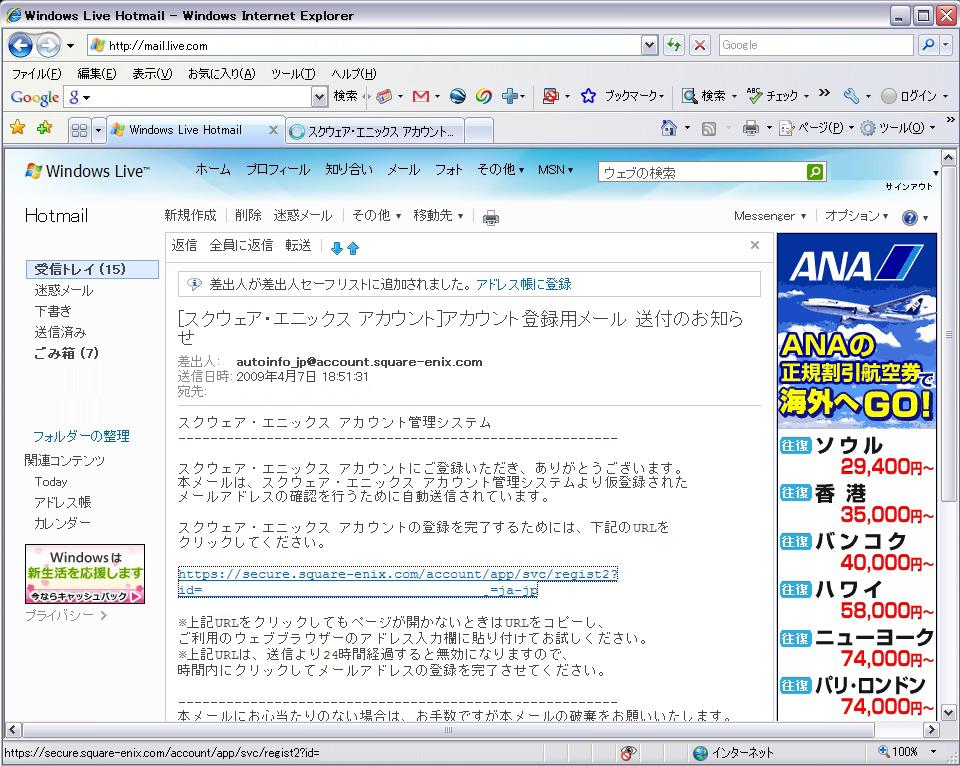Image resolution: width=960 pixels, height=766 pixels.
Task: Print this email with Hotmail printer icon
Action: click(490, 217)
